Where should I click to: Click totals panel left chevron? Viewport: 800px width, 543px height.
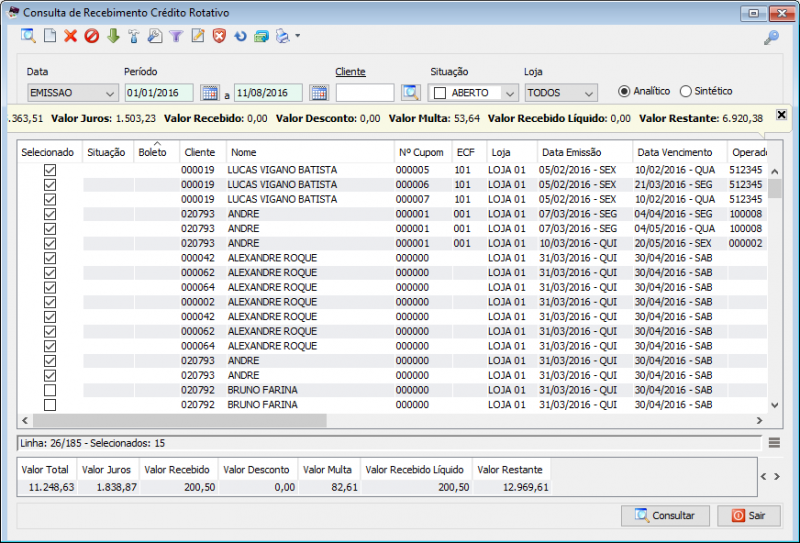coord(764,477)
